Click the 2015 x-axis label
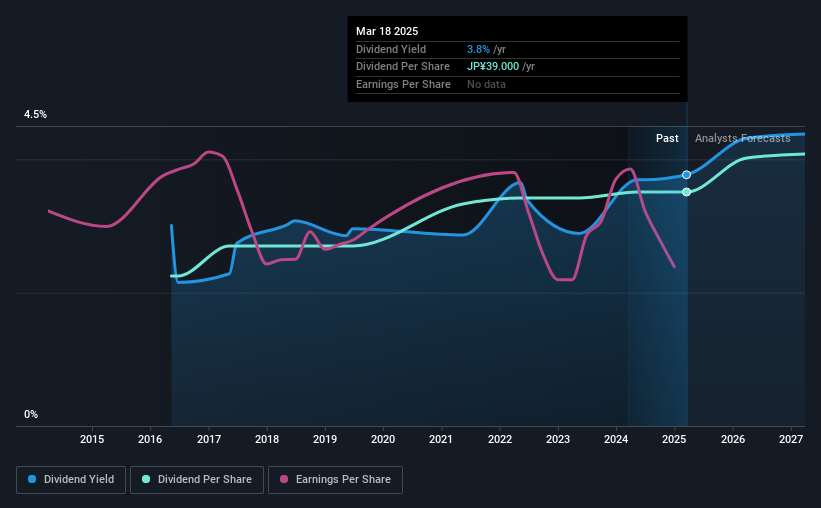Viewport: 821px width, 508px height. tap(92, 439)
